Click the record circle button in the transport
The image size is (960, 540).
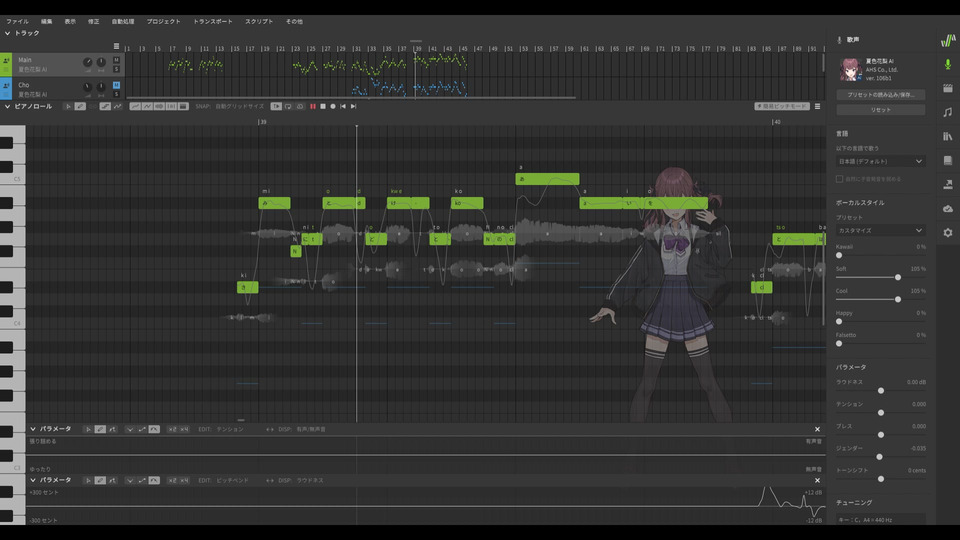pos(333,107)
